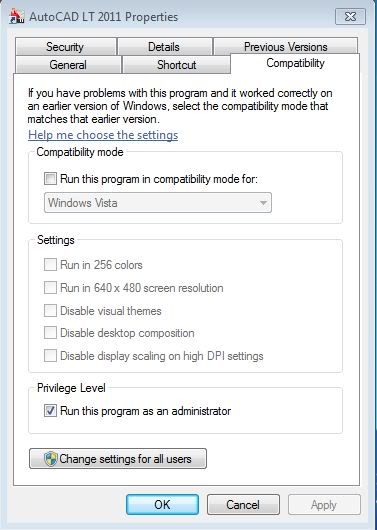Enable Run this program in compatibility mode
The image size is (377, 530).
pyautogui.click(x=50, y=178)
